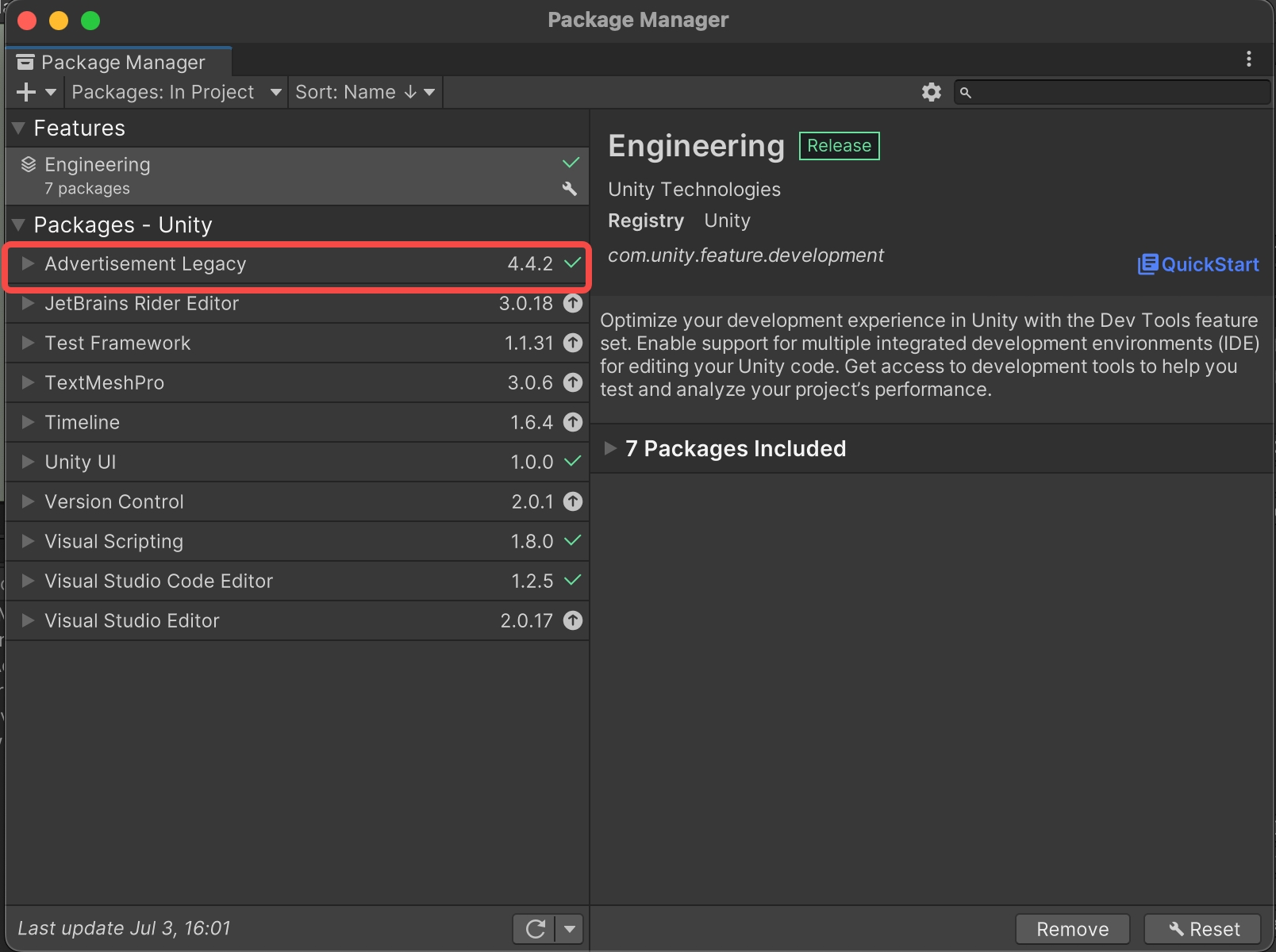Select JetBrains Rider Editor package
Viewport: 1276px width, 952px height.
[x=298, y=303]
